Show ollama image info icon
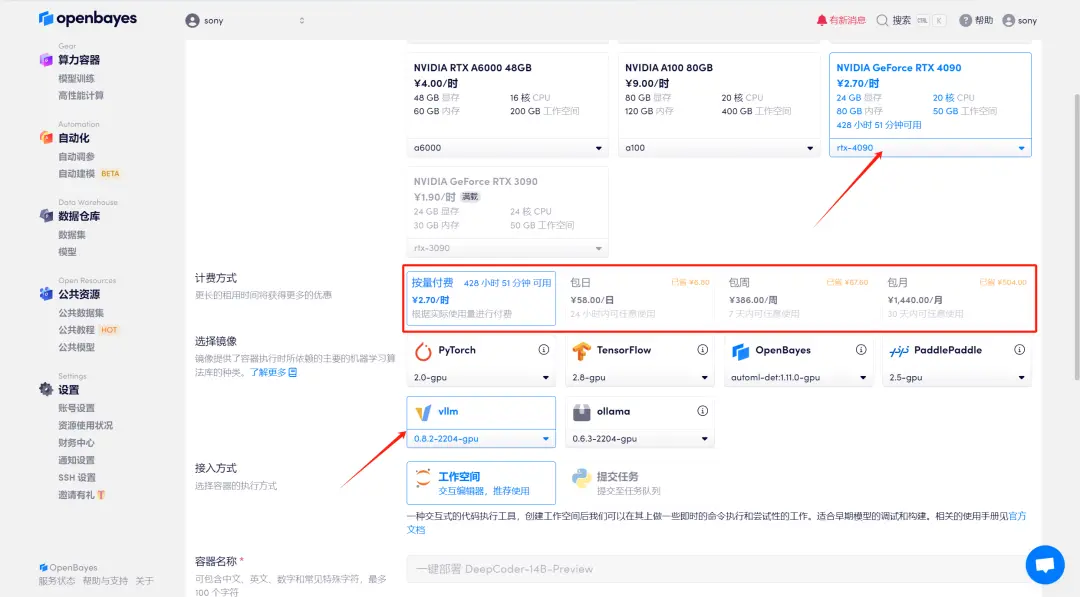Screen dimensions: 1080x597 click(703, 411)
